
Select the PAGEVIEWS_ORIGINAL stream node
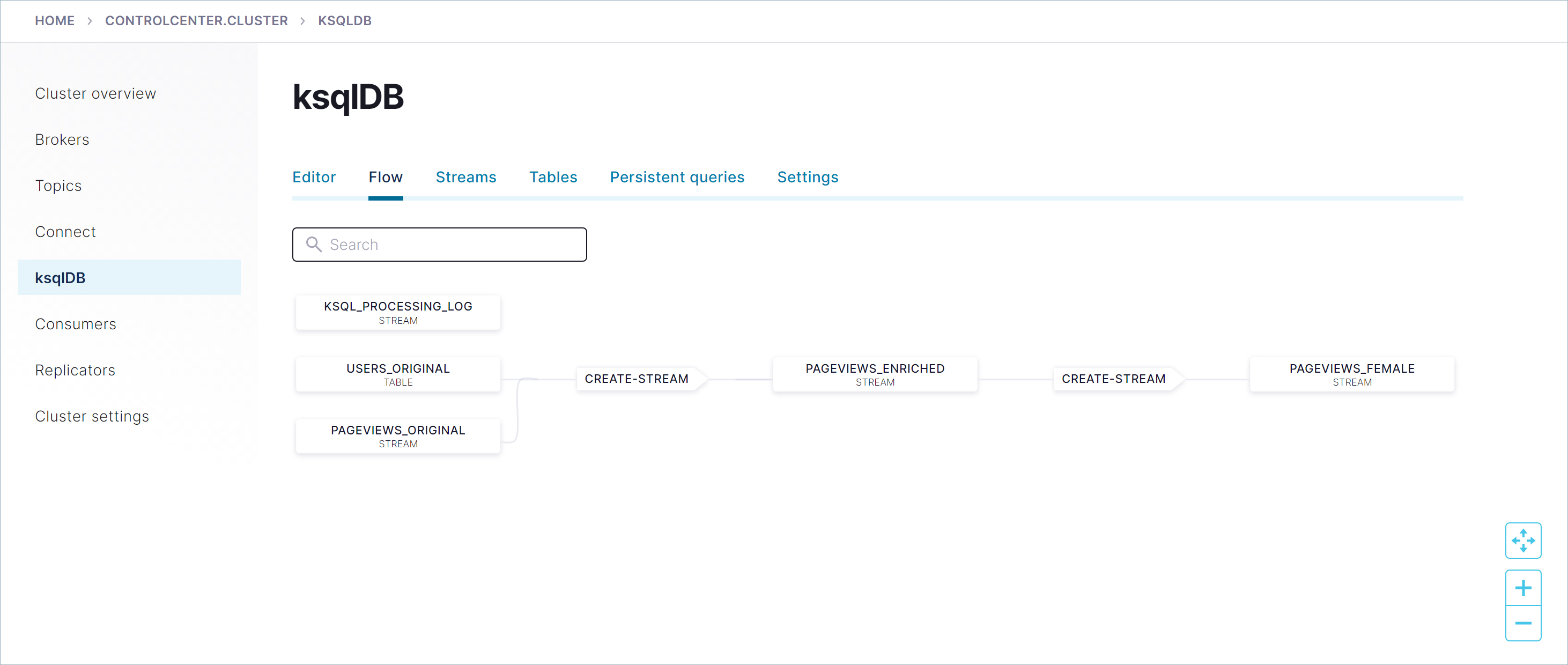(x=397, y=435)
